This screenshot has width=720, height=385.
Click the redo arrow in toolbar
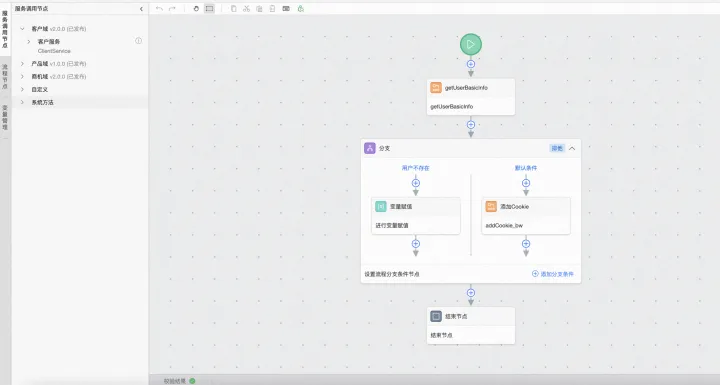click(172, 9)
